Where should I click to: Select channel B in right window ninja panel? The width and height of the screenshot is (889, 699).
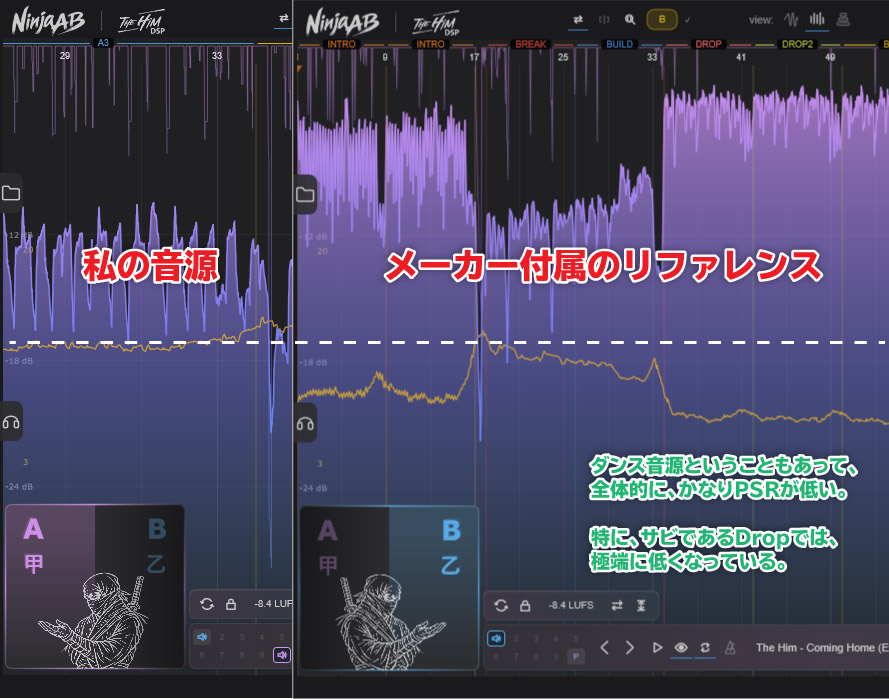click(x=451, y=531)
